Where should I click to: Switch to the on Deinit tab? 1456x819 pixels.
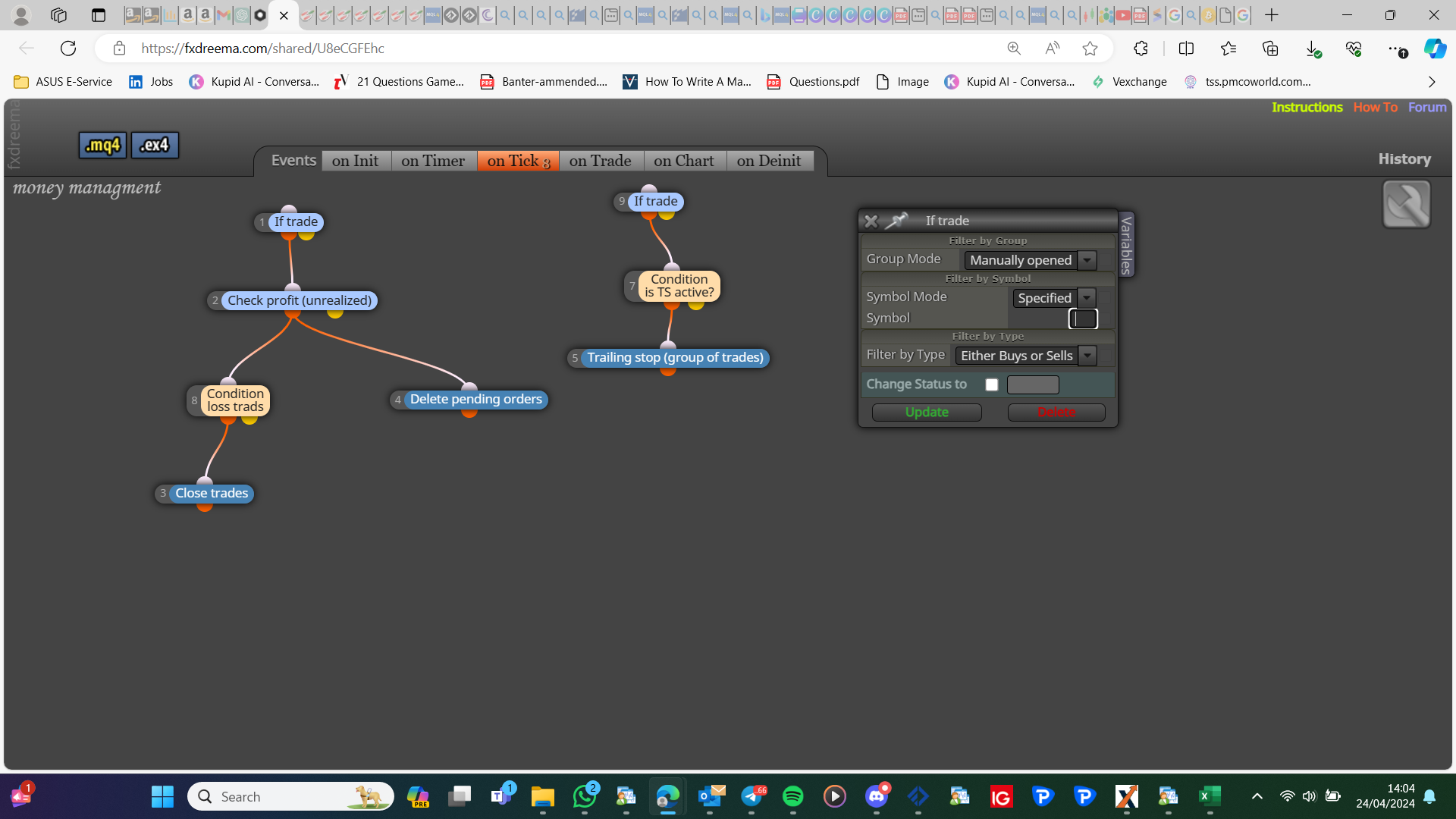769,161
